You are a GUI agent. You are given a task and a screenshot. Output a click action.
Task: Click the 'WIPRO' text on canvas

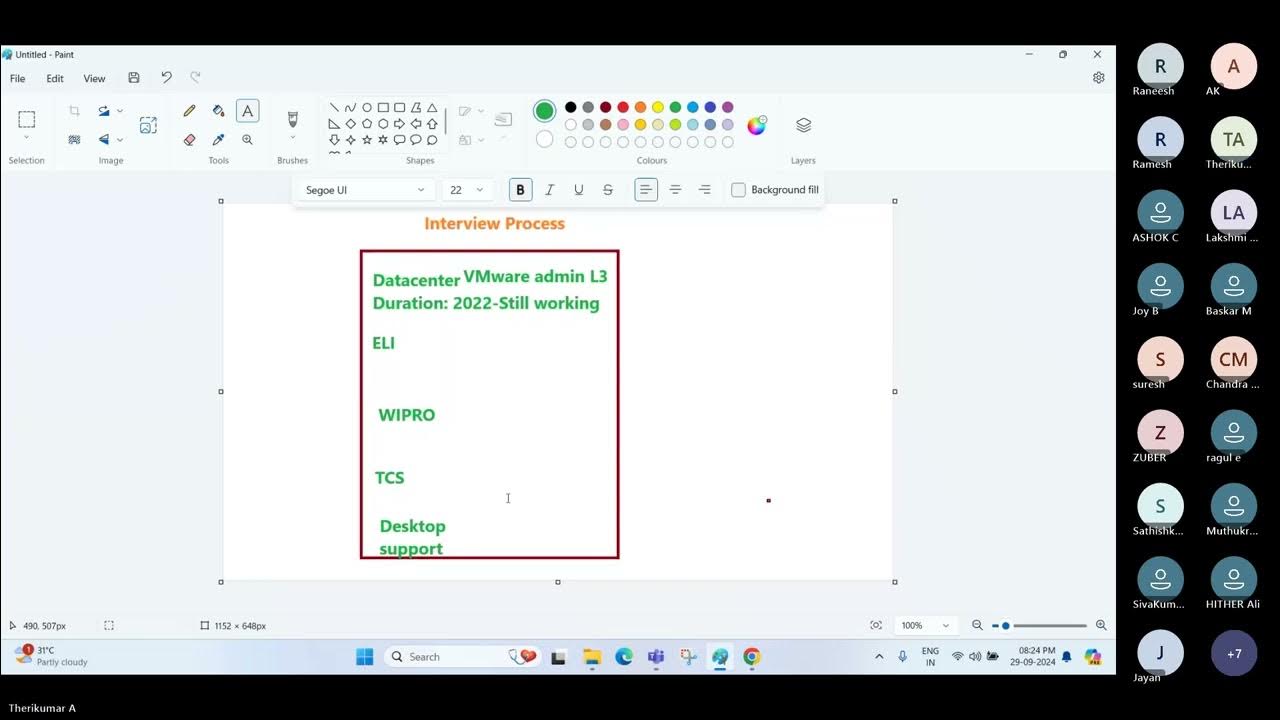[406, 415]
